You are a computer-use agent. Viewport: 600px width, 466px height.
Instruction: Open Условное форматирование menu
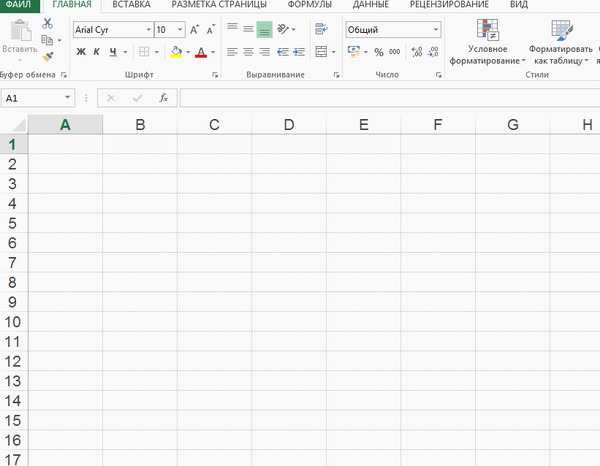tap(488, 42)
